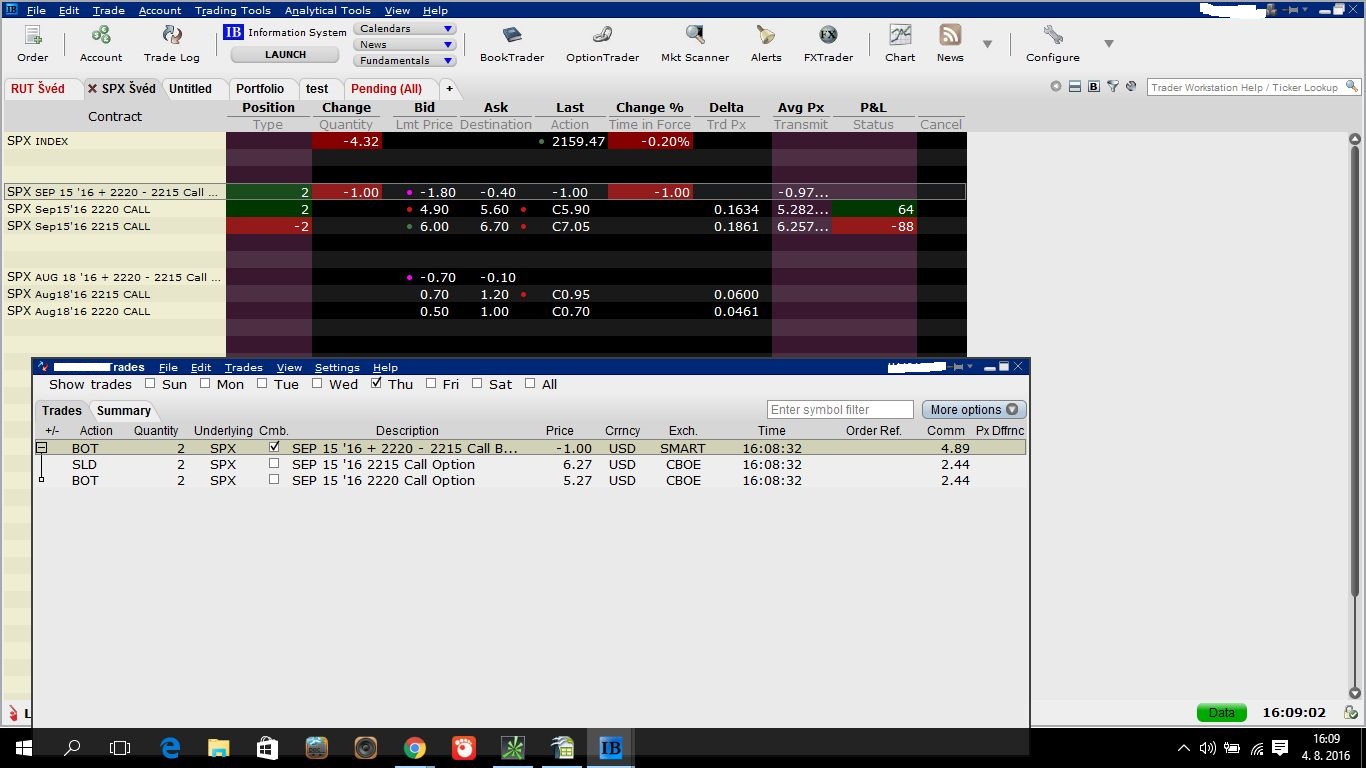
Task: Toggle Cmb. checkbox on BOT combo row
Action: click(274, 448)
